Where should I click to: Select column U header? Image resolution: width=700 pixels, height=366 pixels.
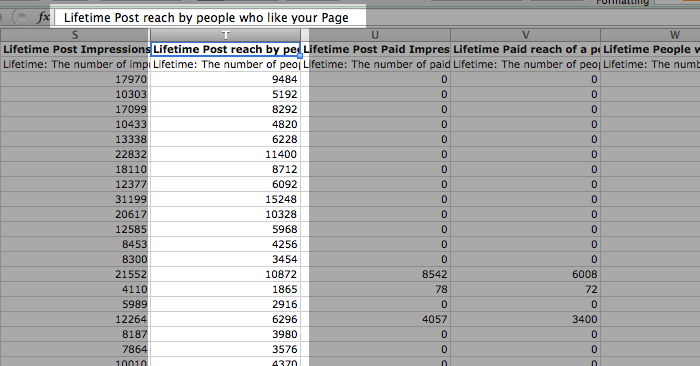point(375,35)
